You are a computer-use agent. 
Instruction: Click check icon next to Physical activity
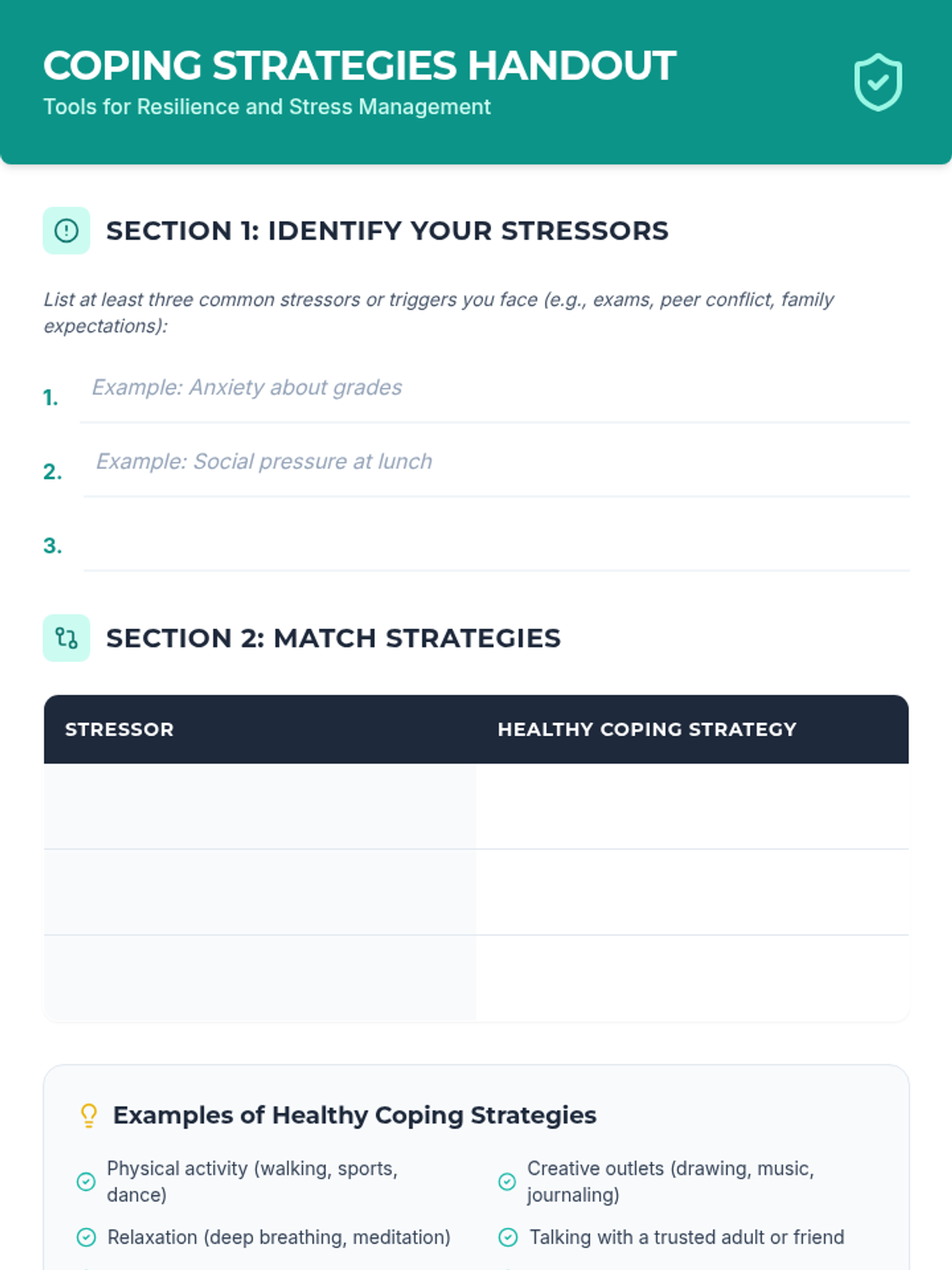(x=86, y=1182)
